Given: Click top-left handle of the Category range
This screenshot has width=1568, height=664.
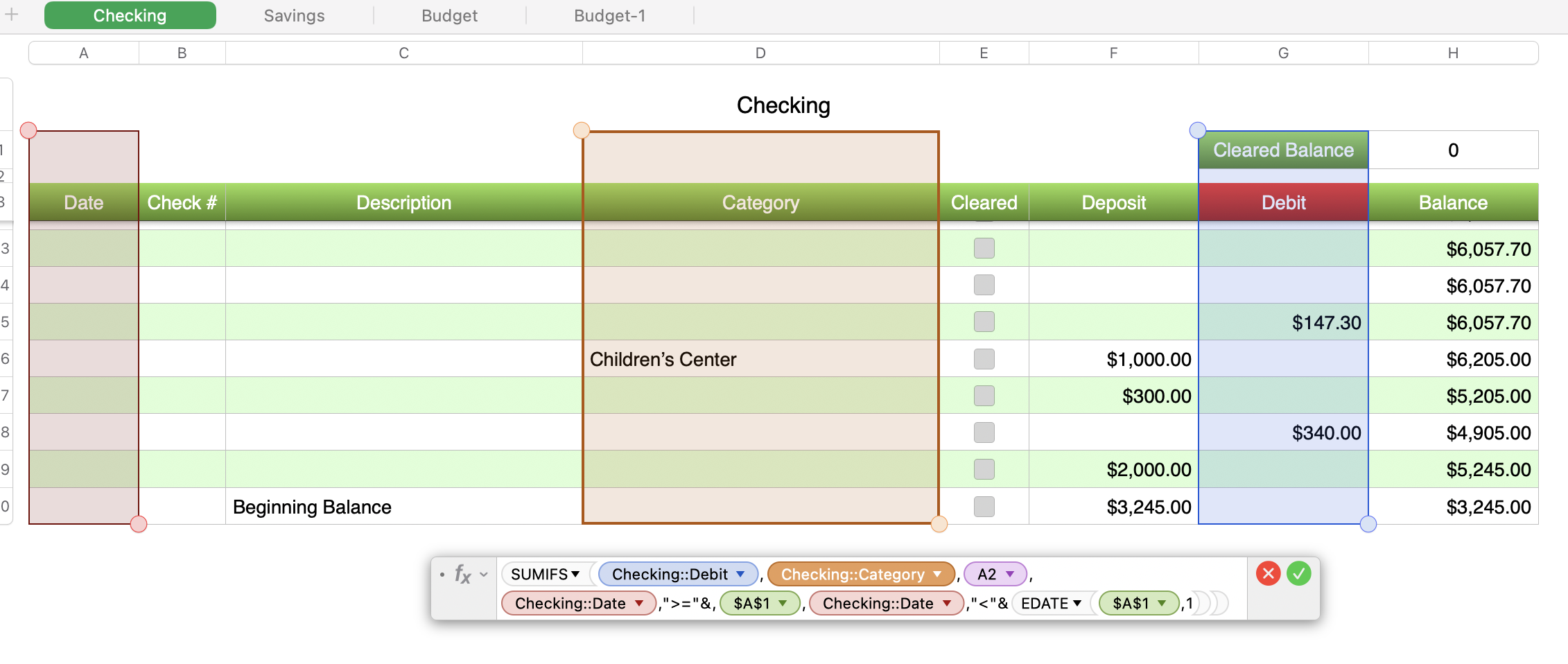Looking at the screenshot, I should [582, 130].
